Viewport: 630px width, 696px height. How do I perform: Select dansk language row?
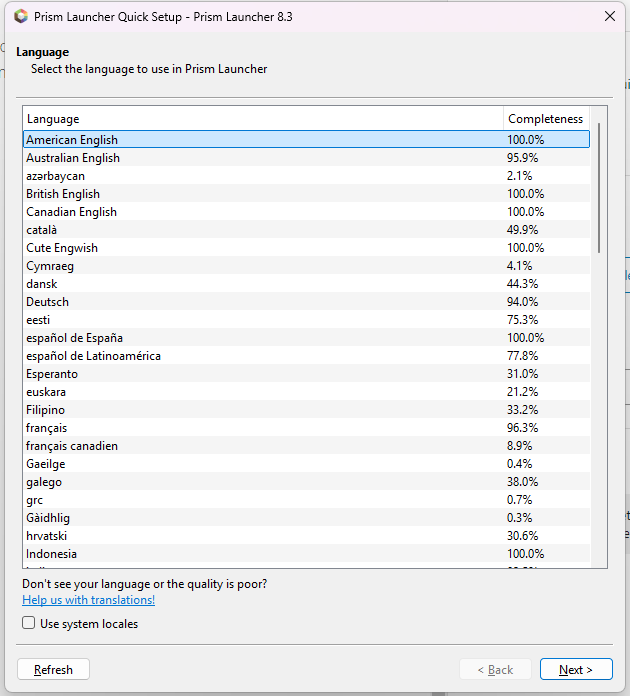click(x=306, y=284)
